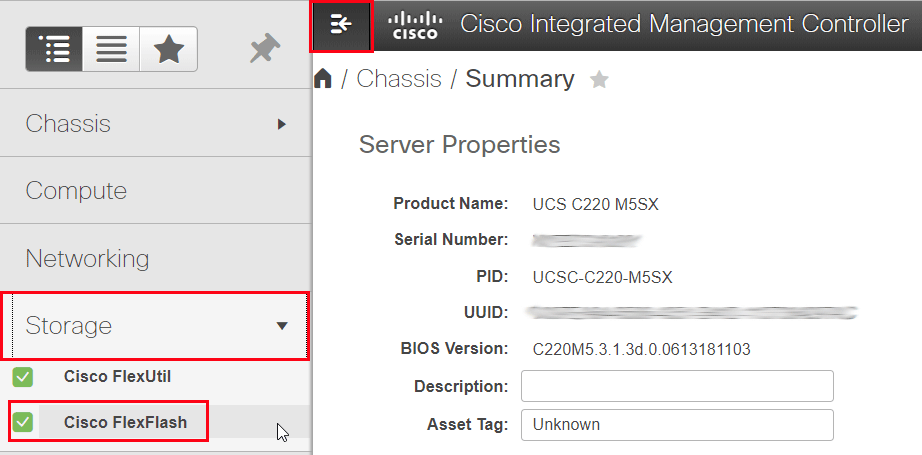922x455 pixels.
Task: Open the Compute navigation item
Action: (x=155, y=190)
